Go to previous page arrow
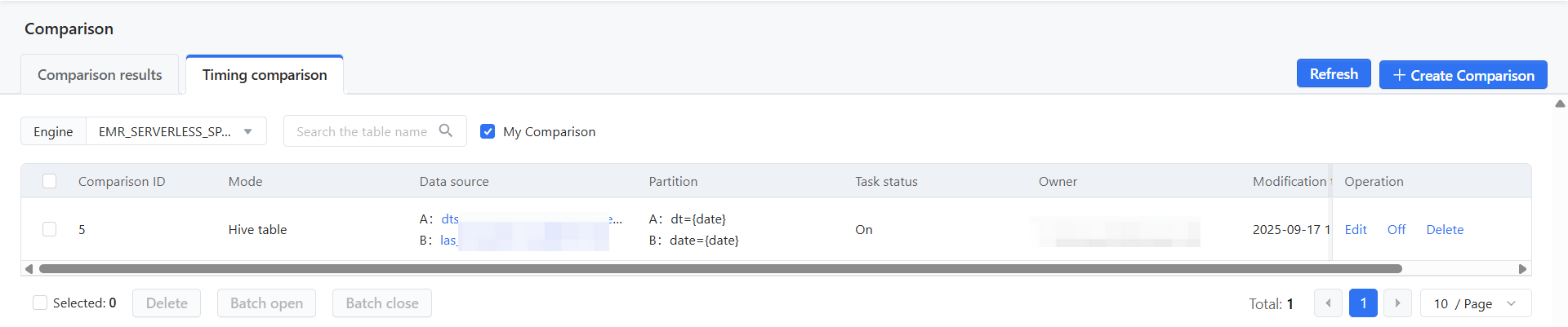 click(x=1328, y=303)
